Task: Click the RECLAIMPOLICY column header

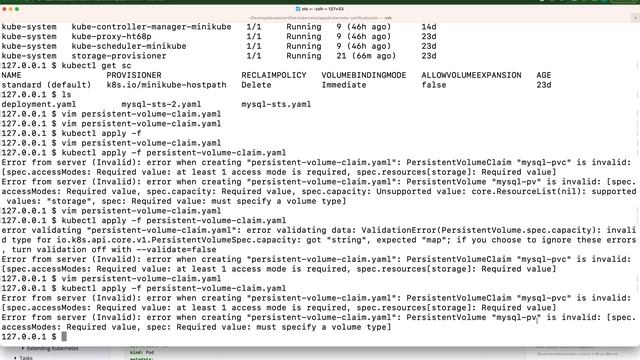Action: (274, 76)
